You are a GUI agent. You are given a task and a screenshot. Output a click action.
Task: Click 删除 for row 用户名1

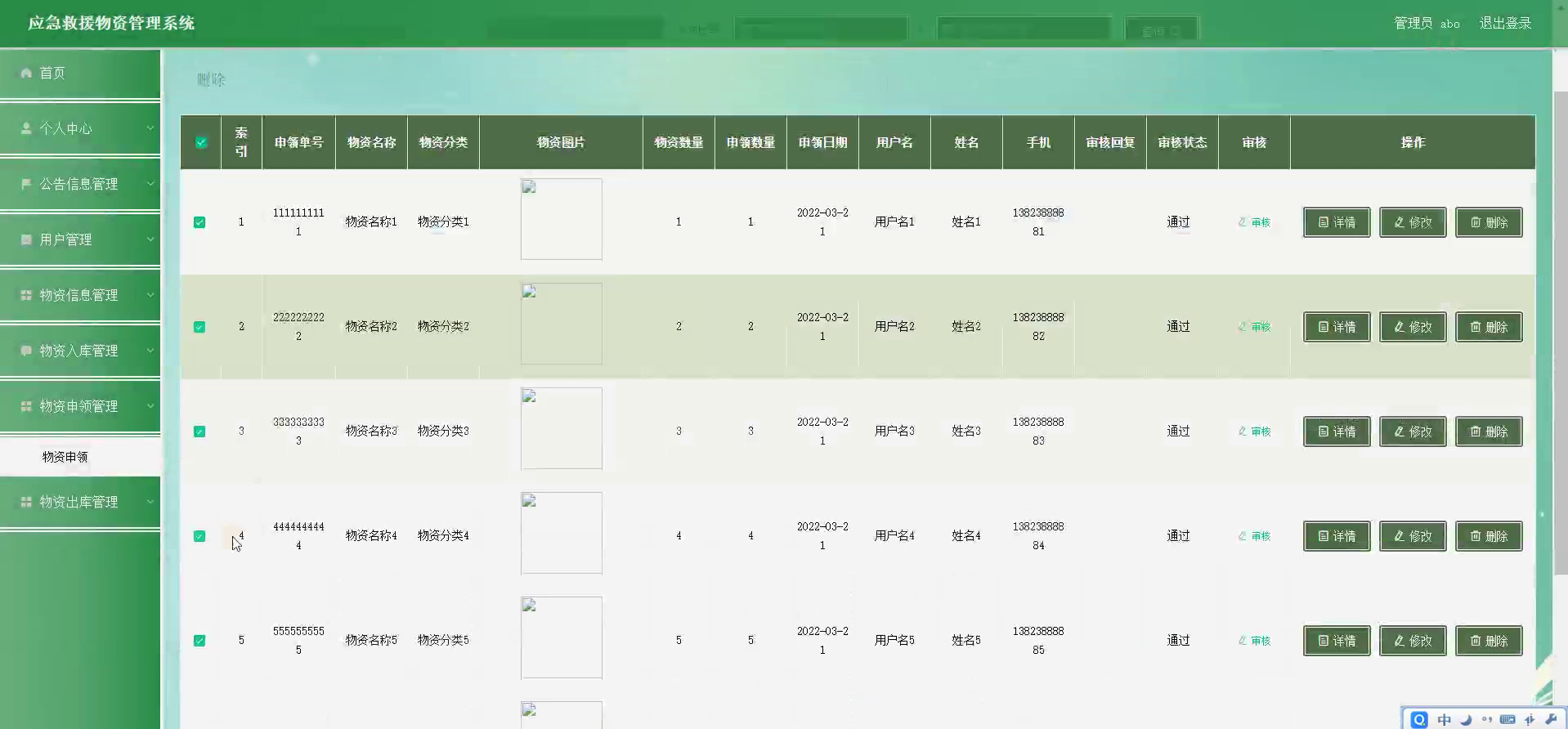click(1489, 222)
